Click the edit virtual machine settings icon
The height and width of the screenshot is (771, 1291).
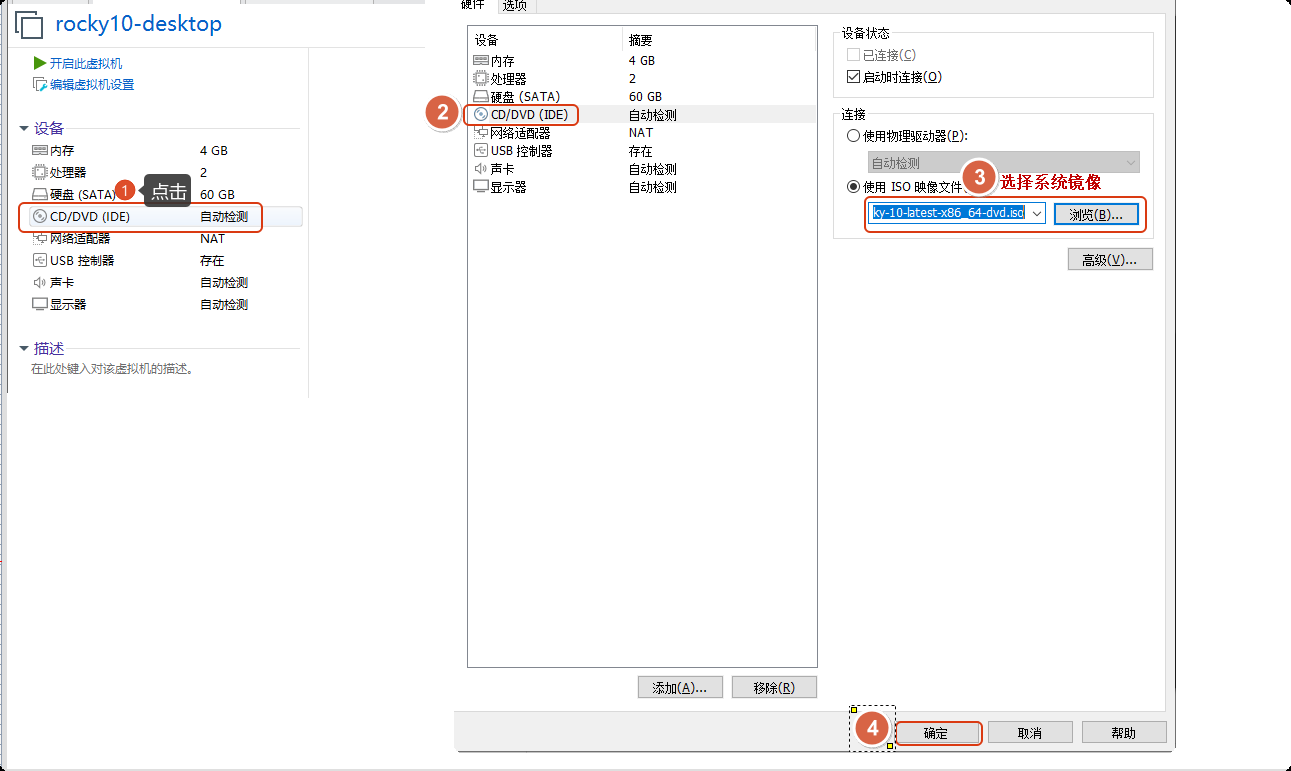click(40, 85)
